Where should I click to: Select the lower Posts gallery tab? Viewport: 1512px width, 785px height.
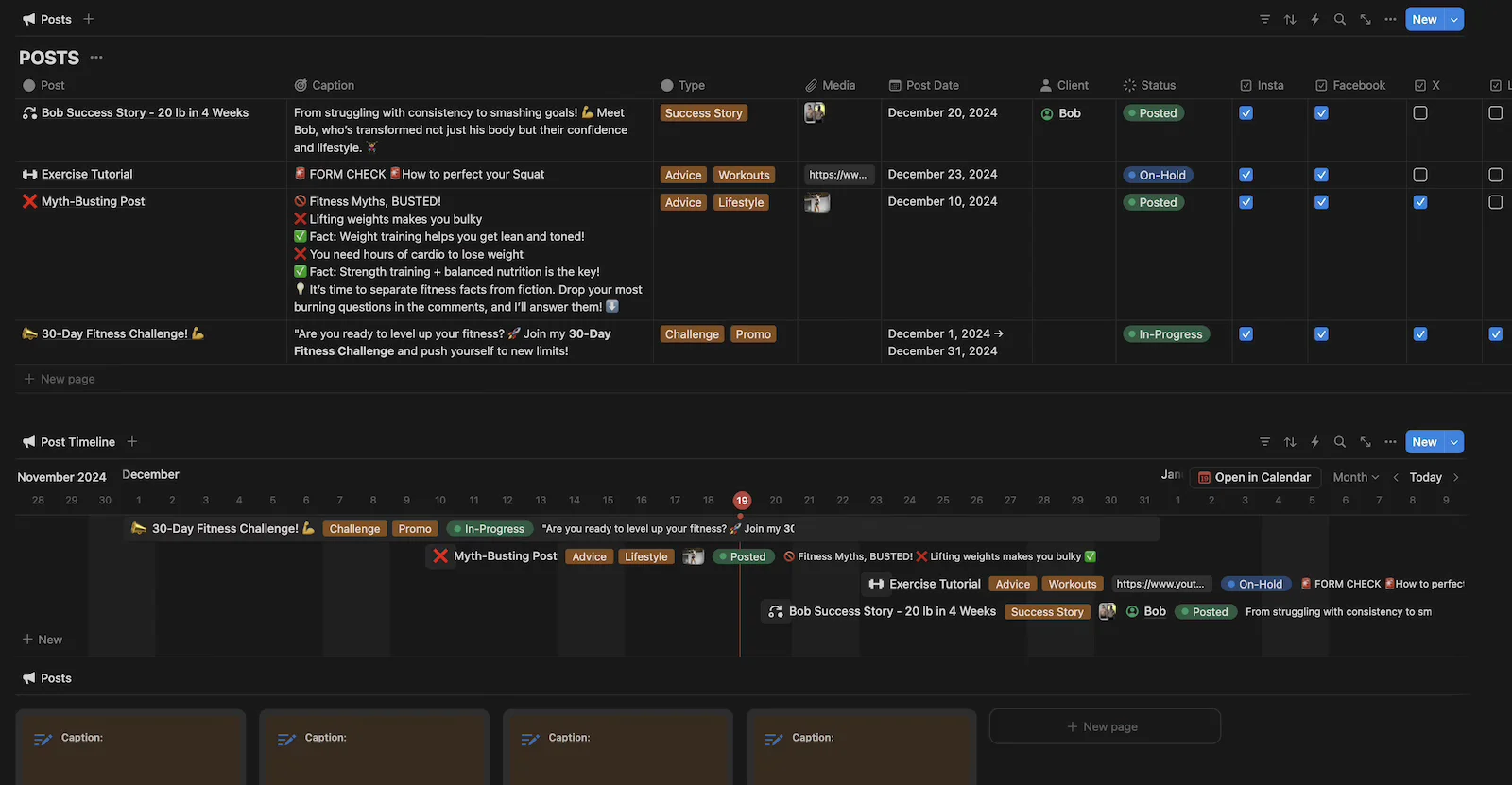(x=47, y=678)
